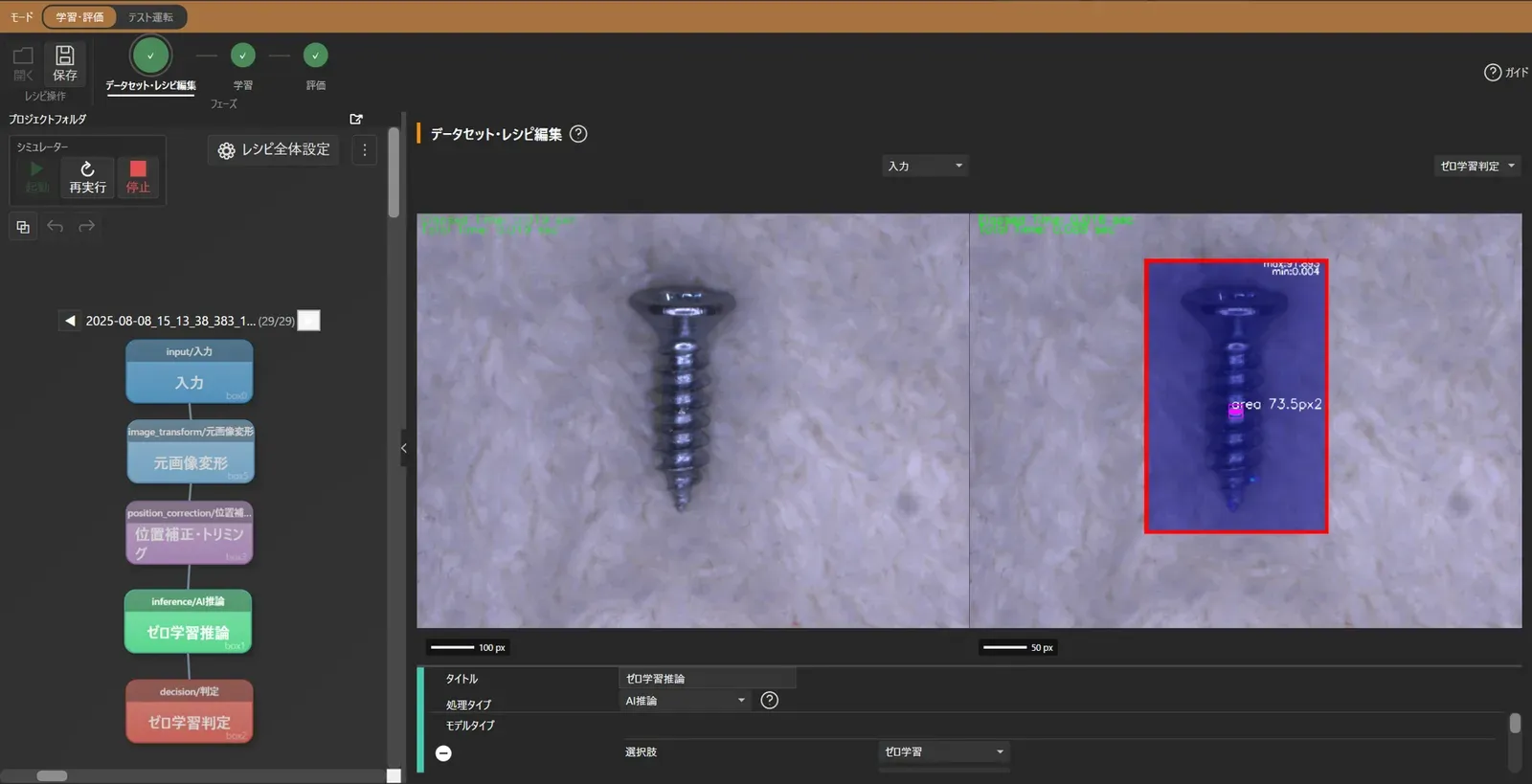Undo the last recipe edit
The width and height of the screenshot is (1532, 784).
pyautogui.click(x=56, y=227)
